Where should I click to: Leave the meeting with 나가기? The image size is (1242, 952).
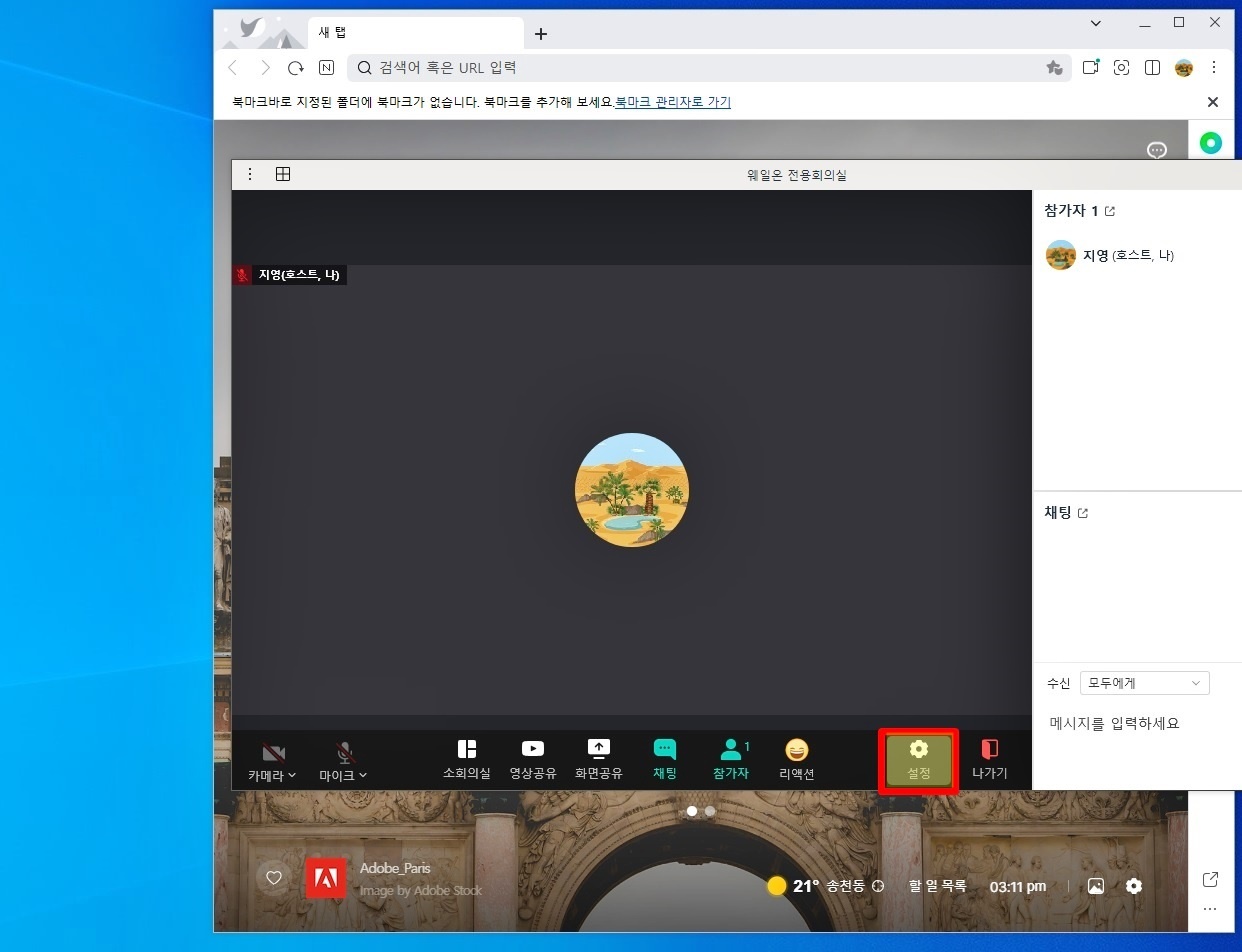click(990, 760)
